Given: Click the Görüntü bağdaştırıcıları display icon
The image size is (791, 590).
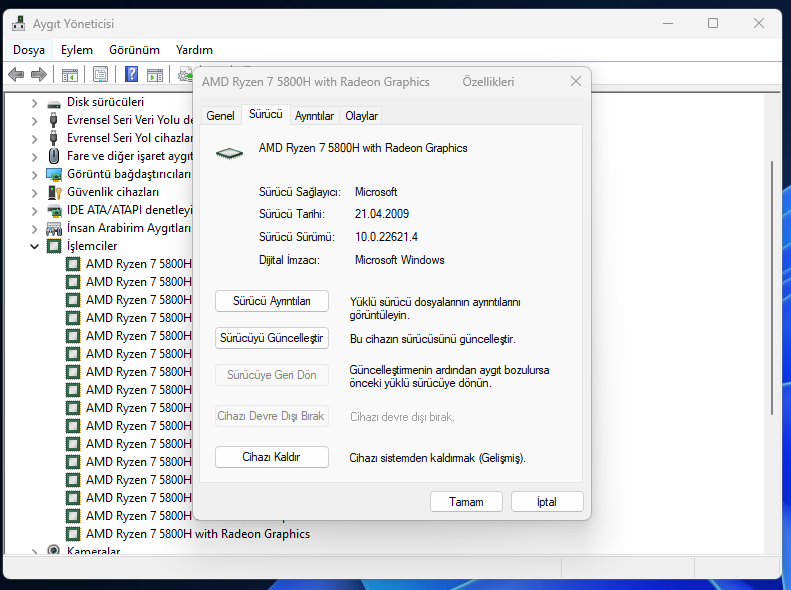Looking at the screenshot, I should pos(54,174).
